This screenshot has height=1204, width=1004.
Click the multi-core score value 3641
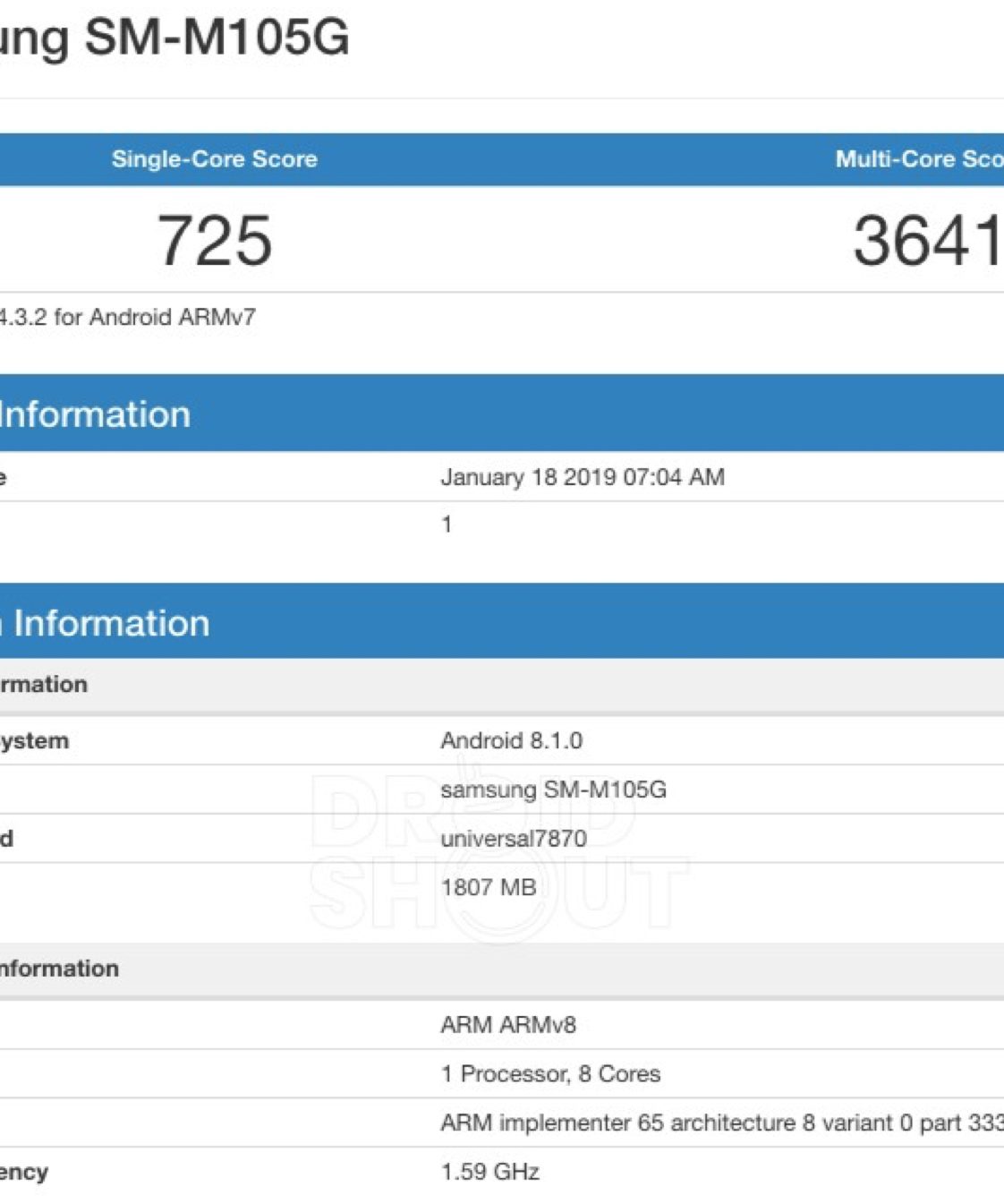[x=926, y=240]
